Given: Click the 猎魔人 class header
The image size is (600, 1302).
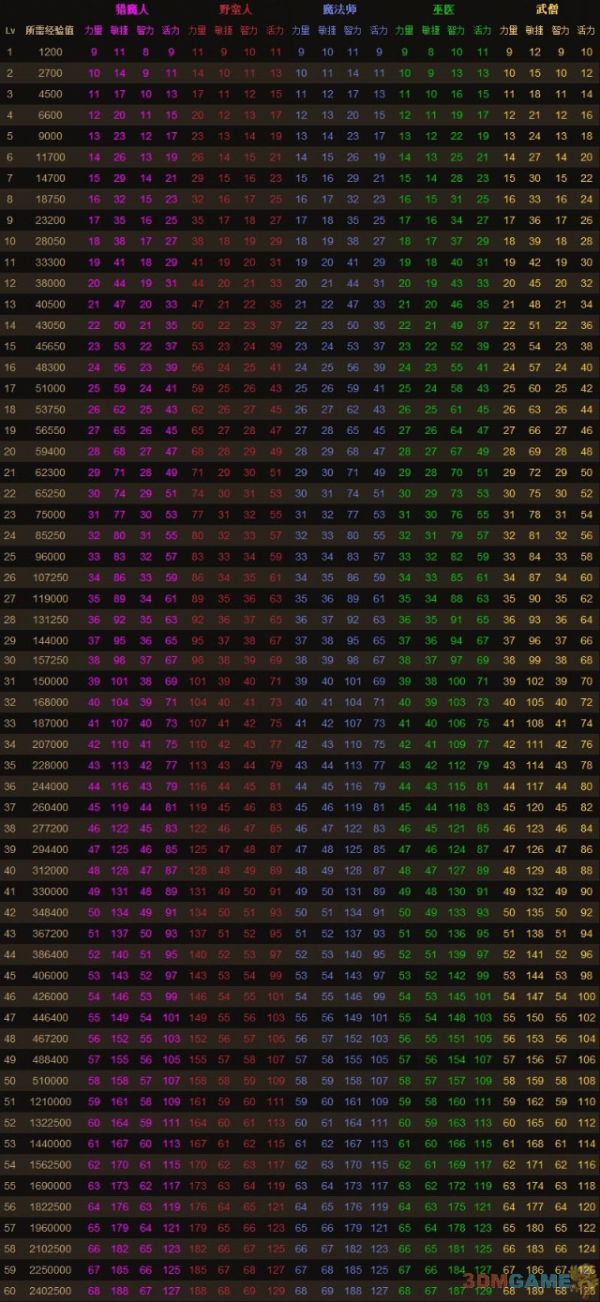Looking at the screenshot, I should pyautogui.click(x=132, y=9).
